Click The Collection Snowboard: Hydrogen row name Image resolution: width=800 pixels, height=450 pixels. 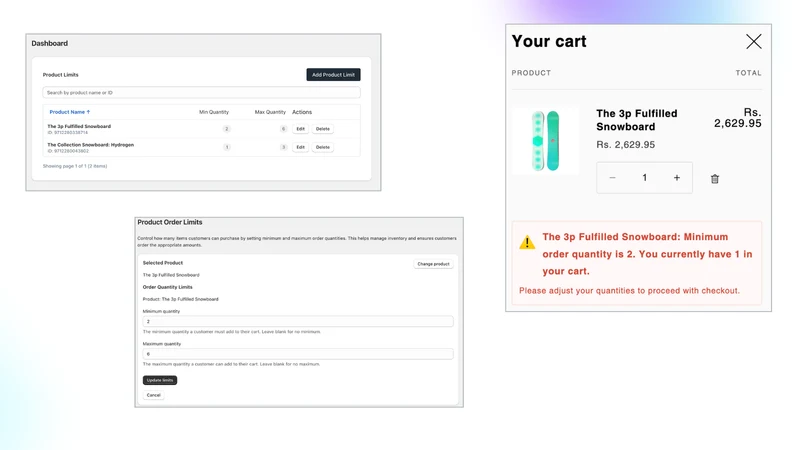click(91, 144)
